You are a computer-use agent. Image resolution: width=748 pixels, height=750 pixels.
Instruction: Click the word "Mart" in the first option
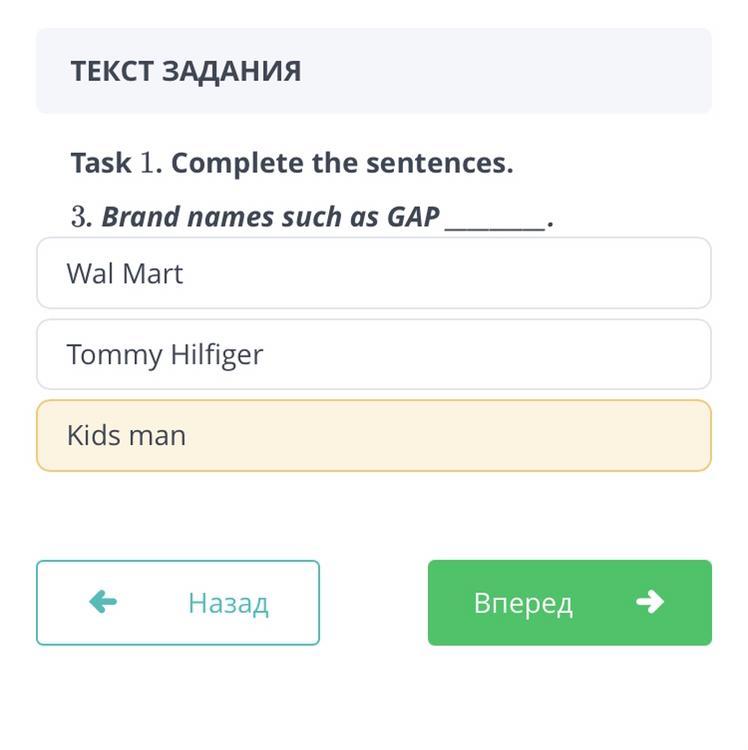153,274
